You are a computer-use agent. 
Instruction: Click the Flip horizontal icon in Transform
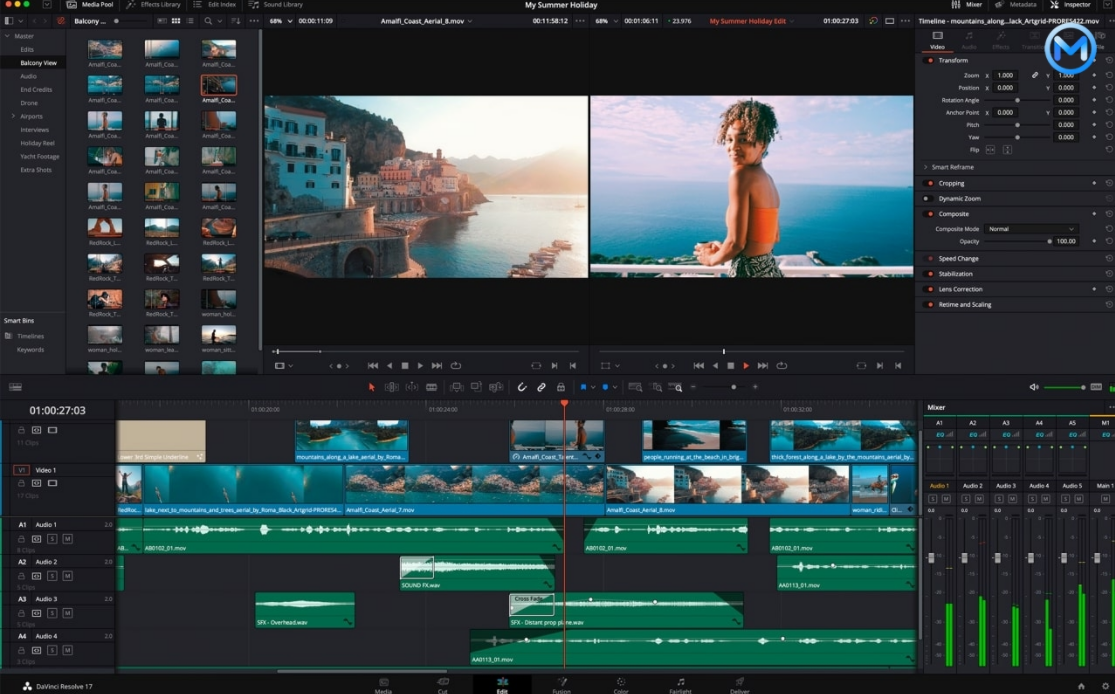[990, 150]
